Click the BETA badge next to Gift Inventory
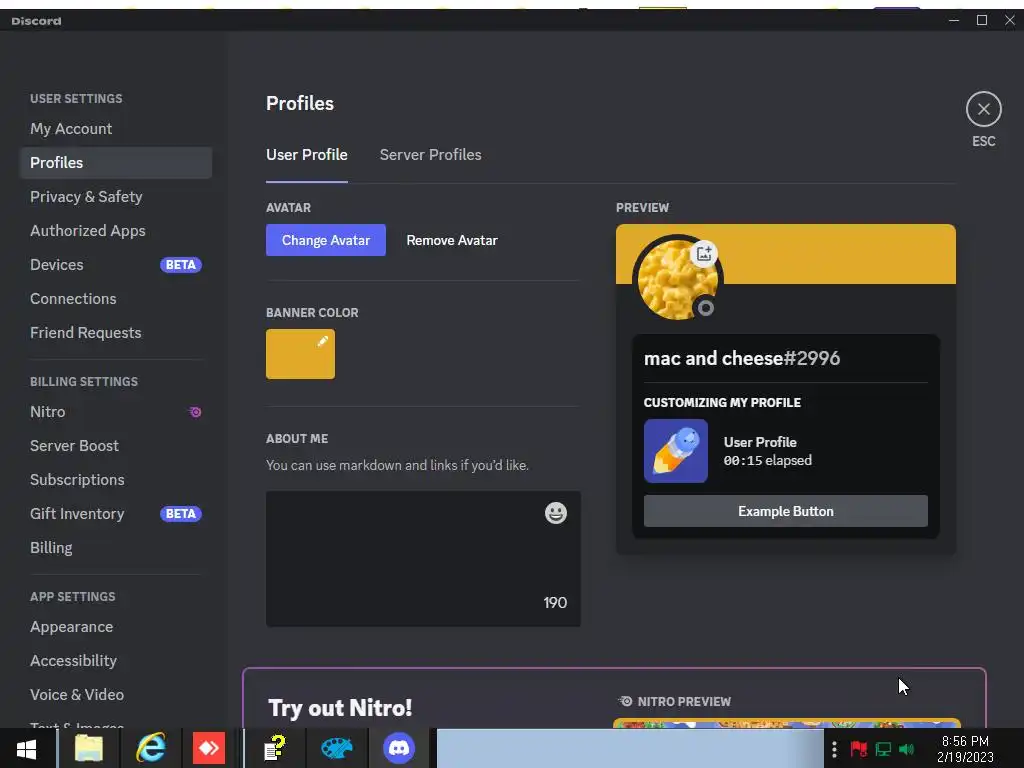This screenshot has height=768, width=1024. pyautogui.click(x=181, y=514)
